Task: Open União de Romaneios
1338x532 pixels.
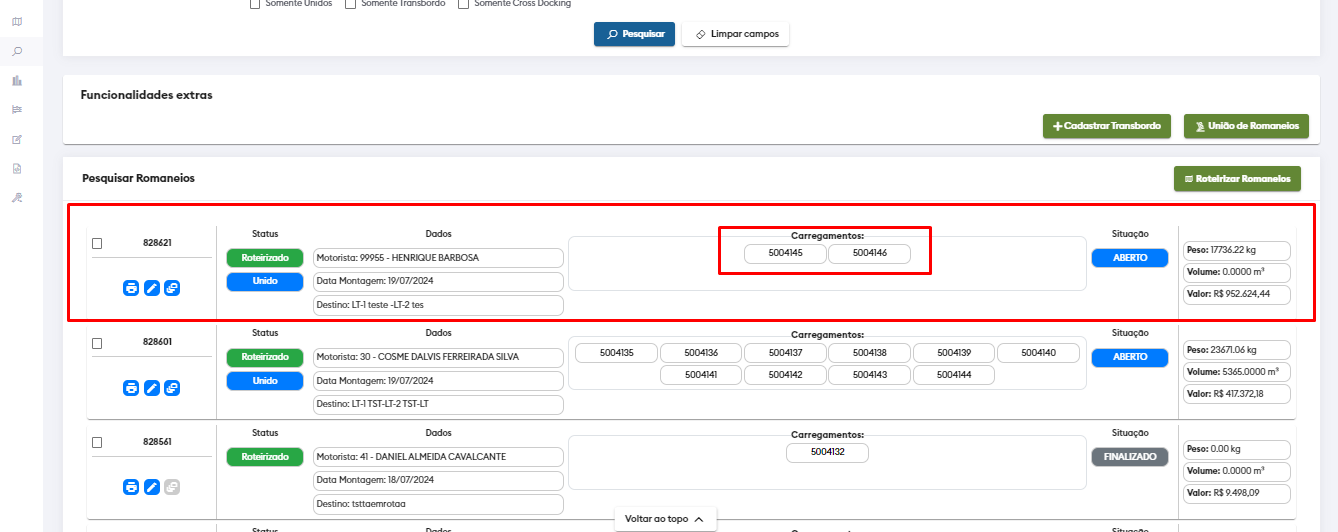Action: tap(1246, 126)
